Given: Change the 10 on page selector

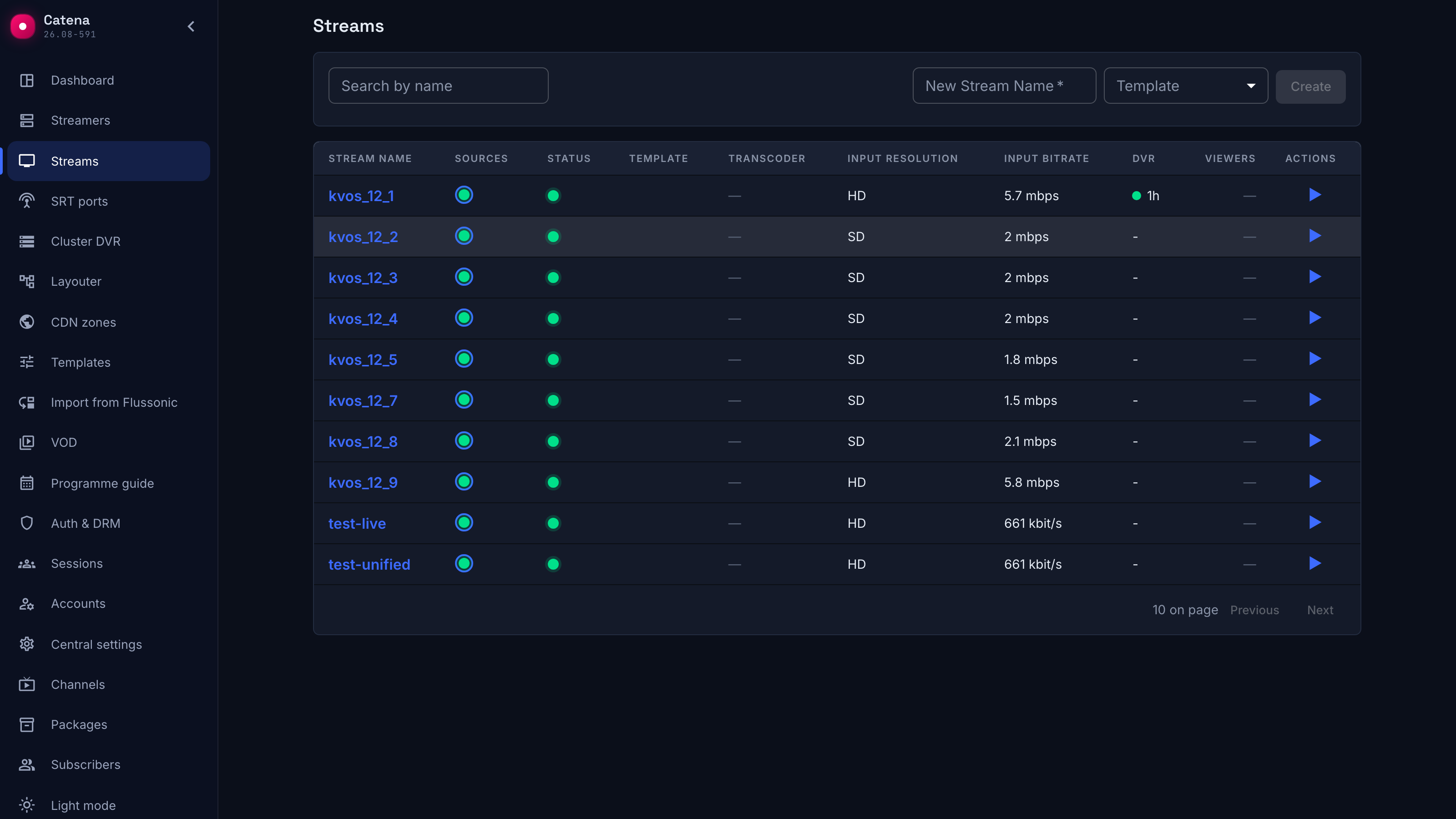Looking at the screenshot, I should [x=1185, y=610].
